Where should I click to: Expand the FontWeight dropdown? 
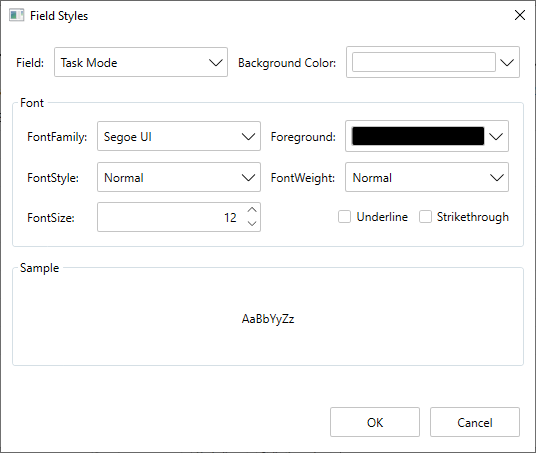pyautogui.click(x=427, y=177)
